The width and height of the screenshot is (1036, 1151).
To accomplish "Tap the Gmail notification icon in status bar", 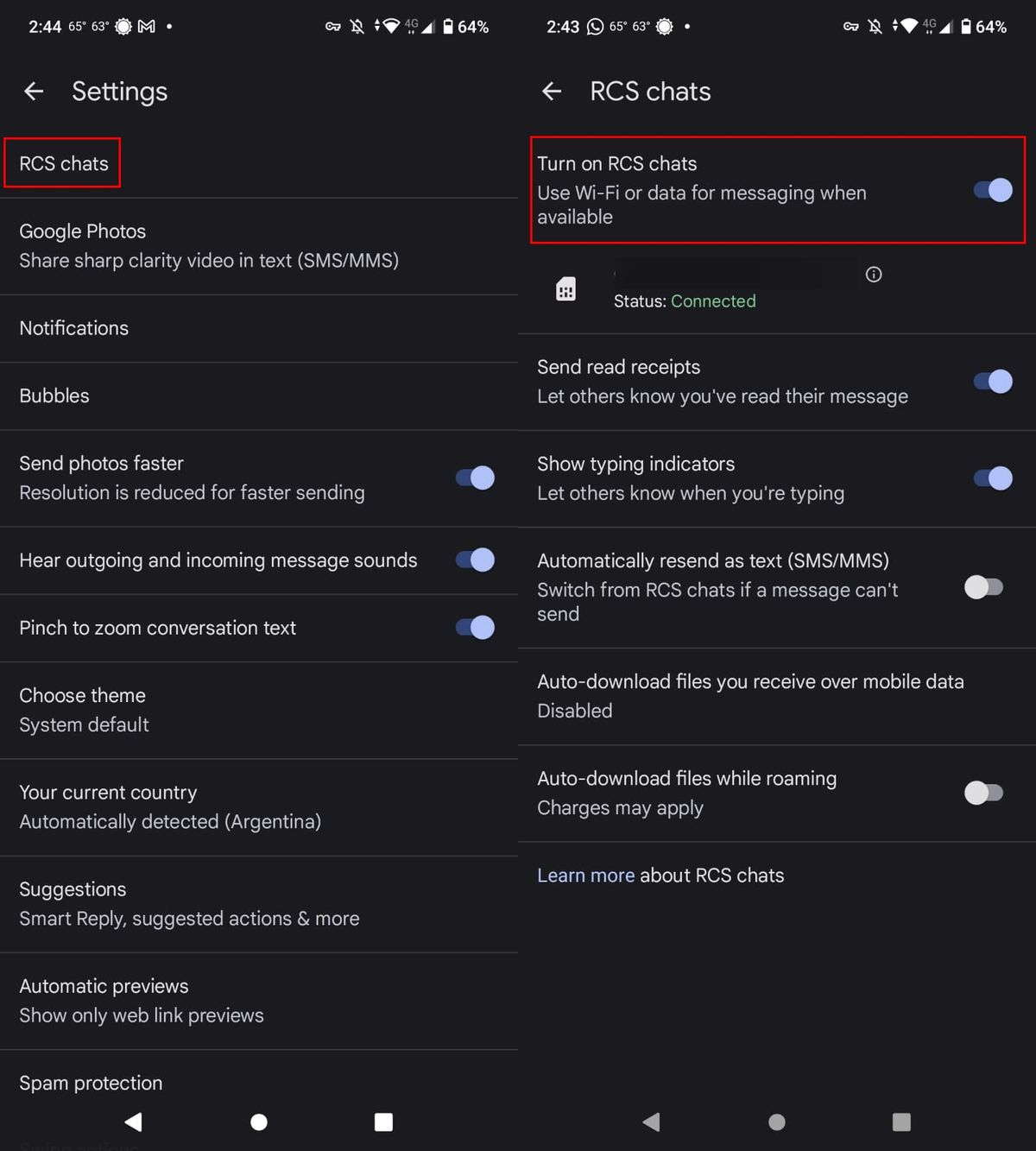I will tap(147, 27).
